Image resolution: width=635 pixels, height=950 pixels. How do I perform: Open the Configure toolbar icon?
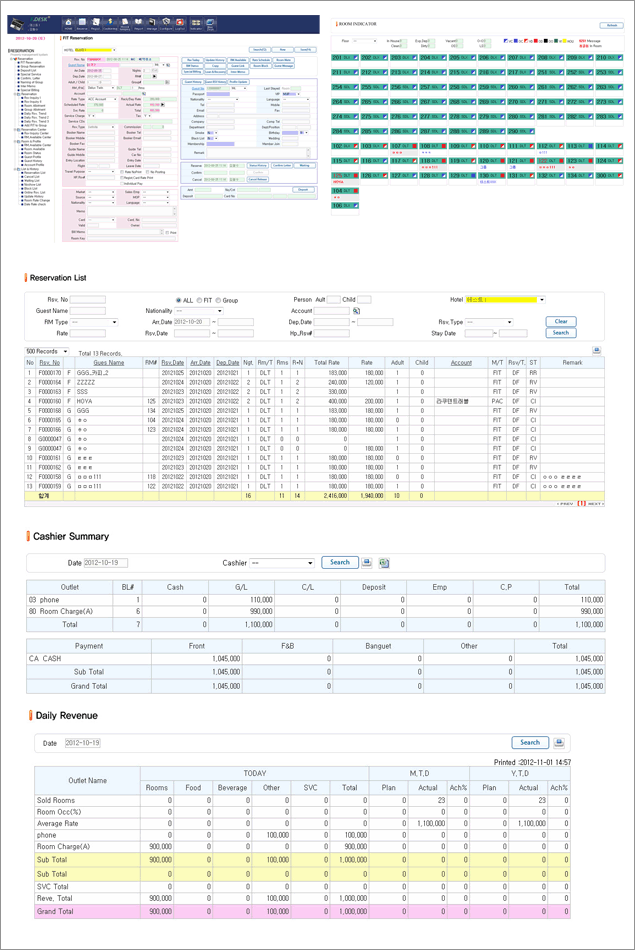(165, 21)
